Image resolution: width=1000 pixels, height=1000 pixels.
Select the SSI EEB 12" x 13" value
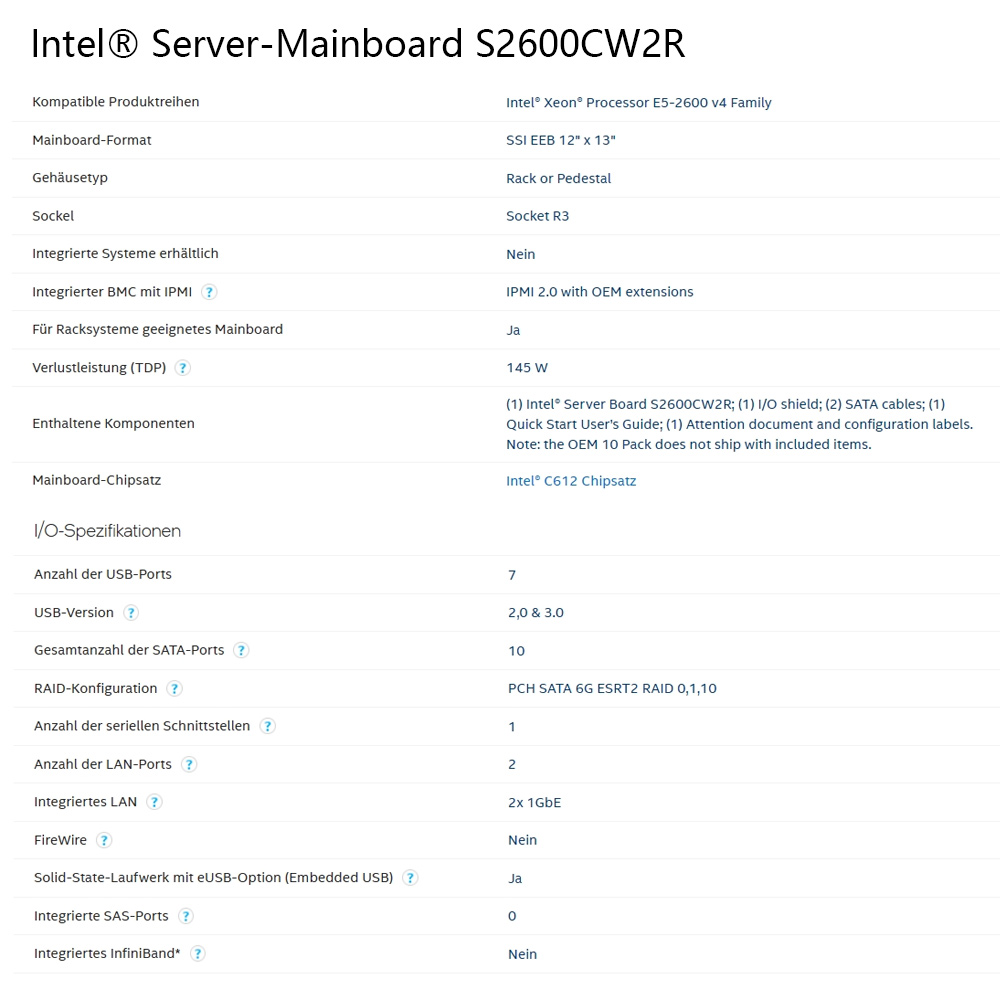tap(561, 140)
